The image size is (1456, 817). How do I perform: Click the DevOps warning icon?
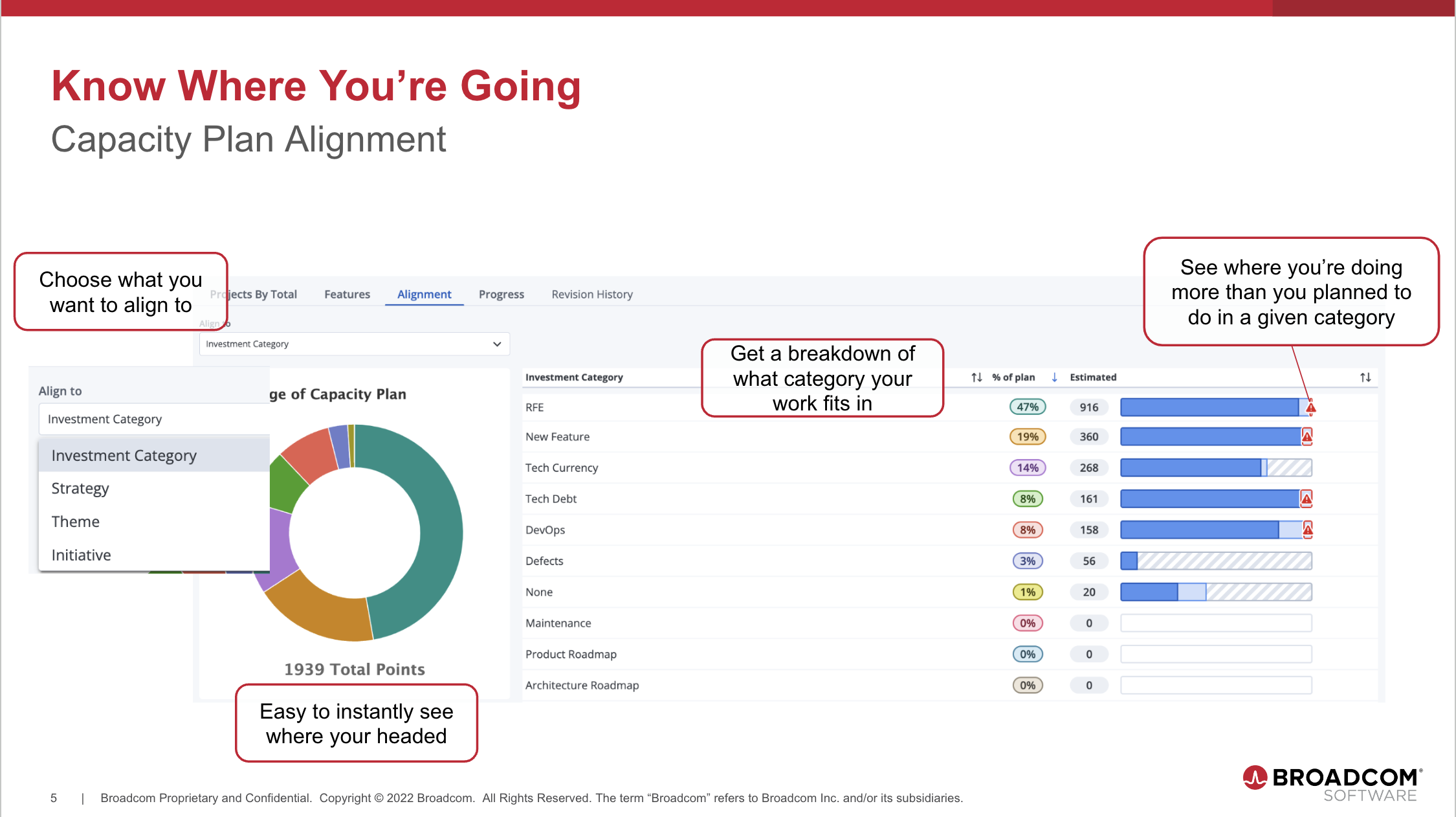(1308, 530)
